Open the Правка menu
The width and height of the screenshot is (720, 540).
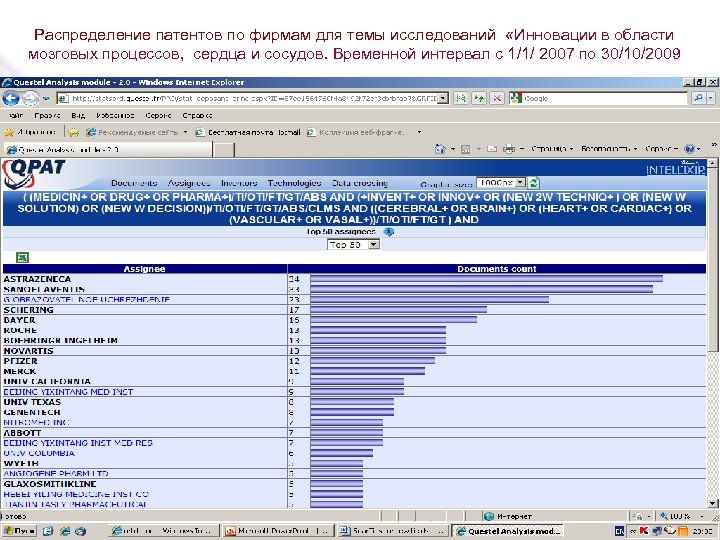tap(47, 116)
